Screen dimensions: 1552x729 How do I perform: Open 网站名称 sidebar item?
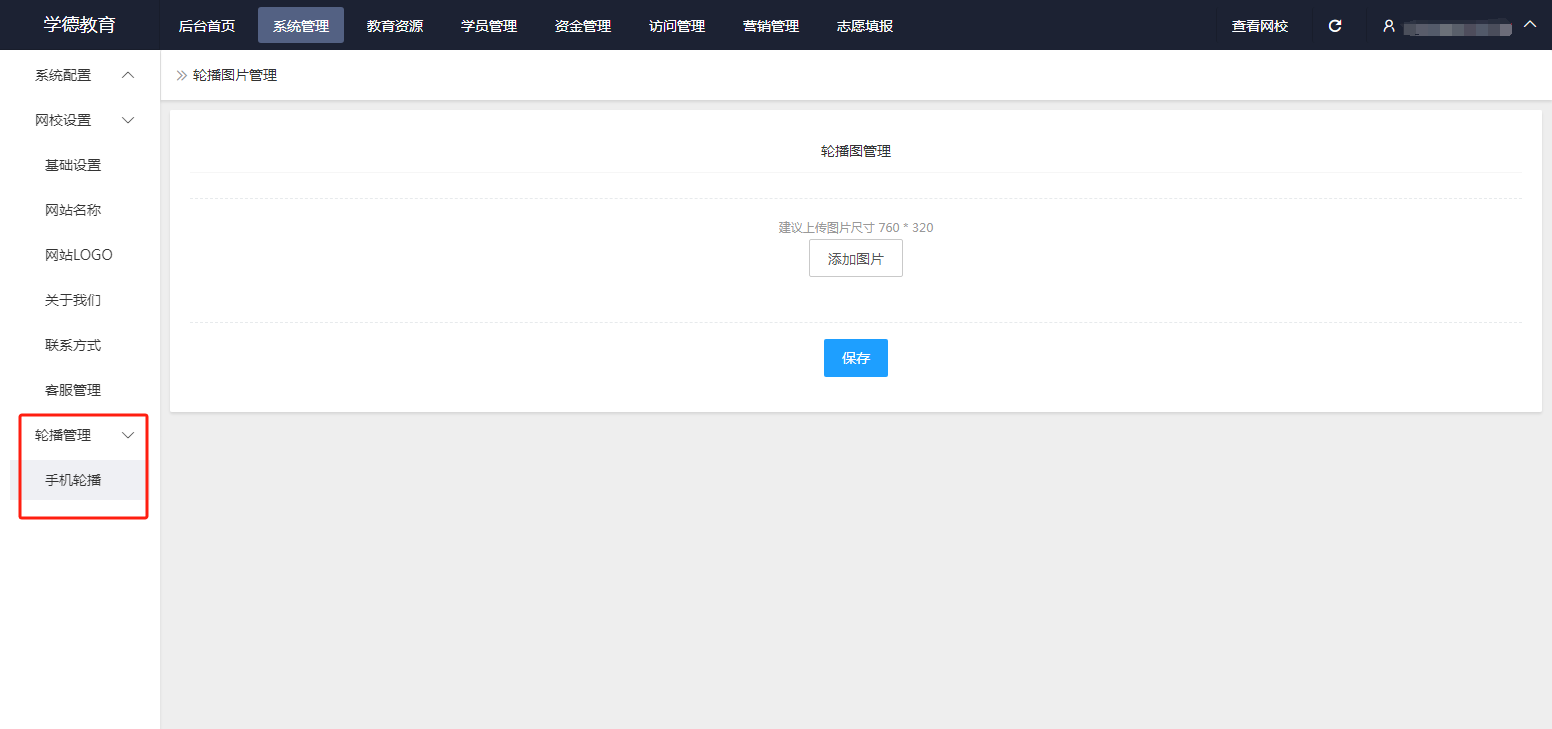[x=73, y=210]
